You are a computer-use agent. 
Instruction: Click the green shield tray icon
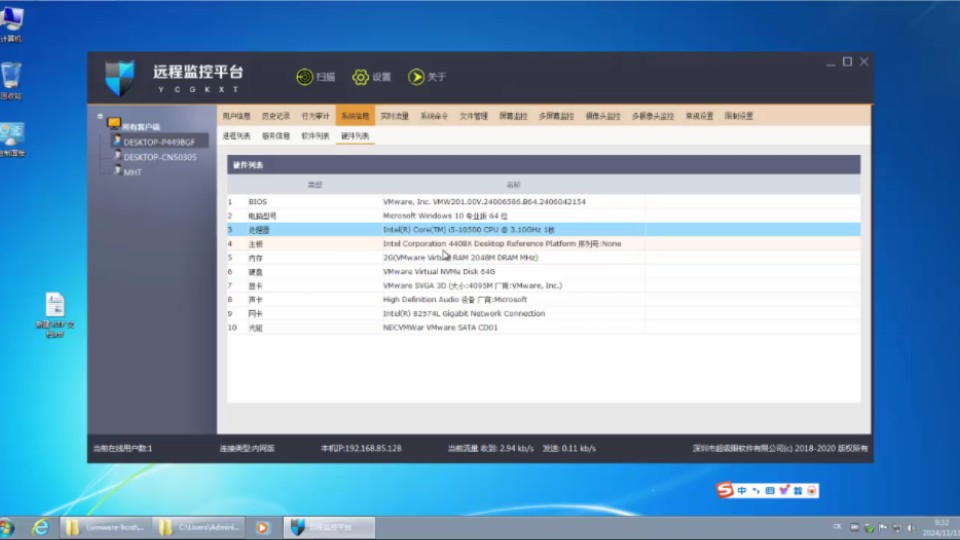tap(868, 528)
